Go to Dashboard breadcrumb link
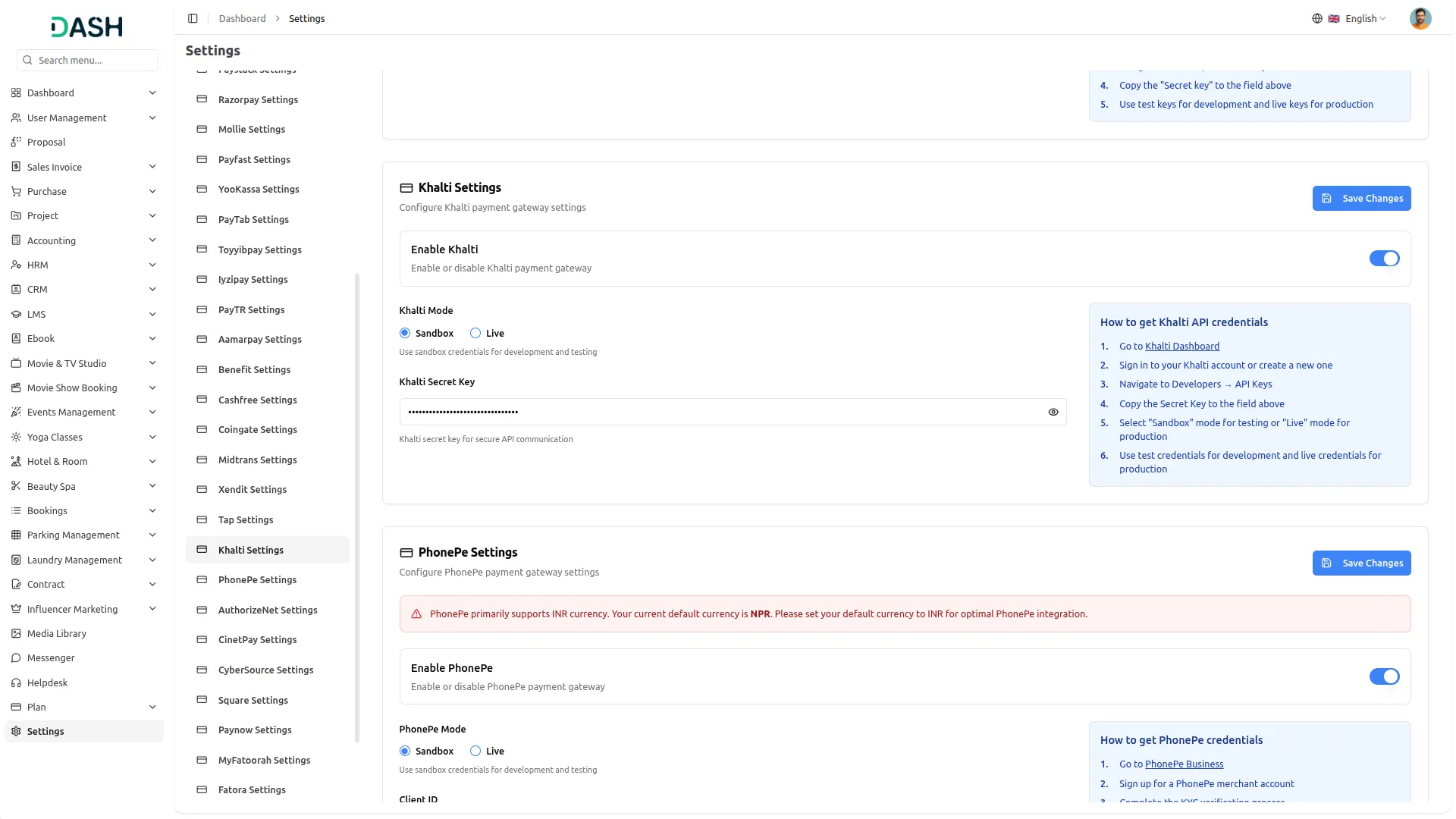 pyautogui.click(x=242, y=18)
